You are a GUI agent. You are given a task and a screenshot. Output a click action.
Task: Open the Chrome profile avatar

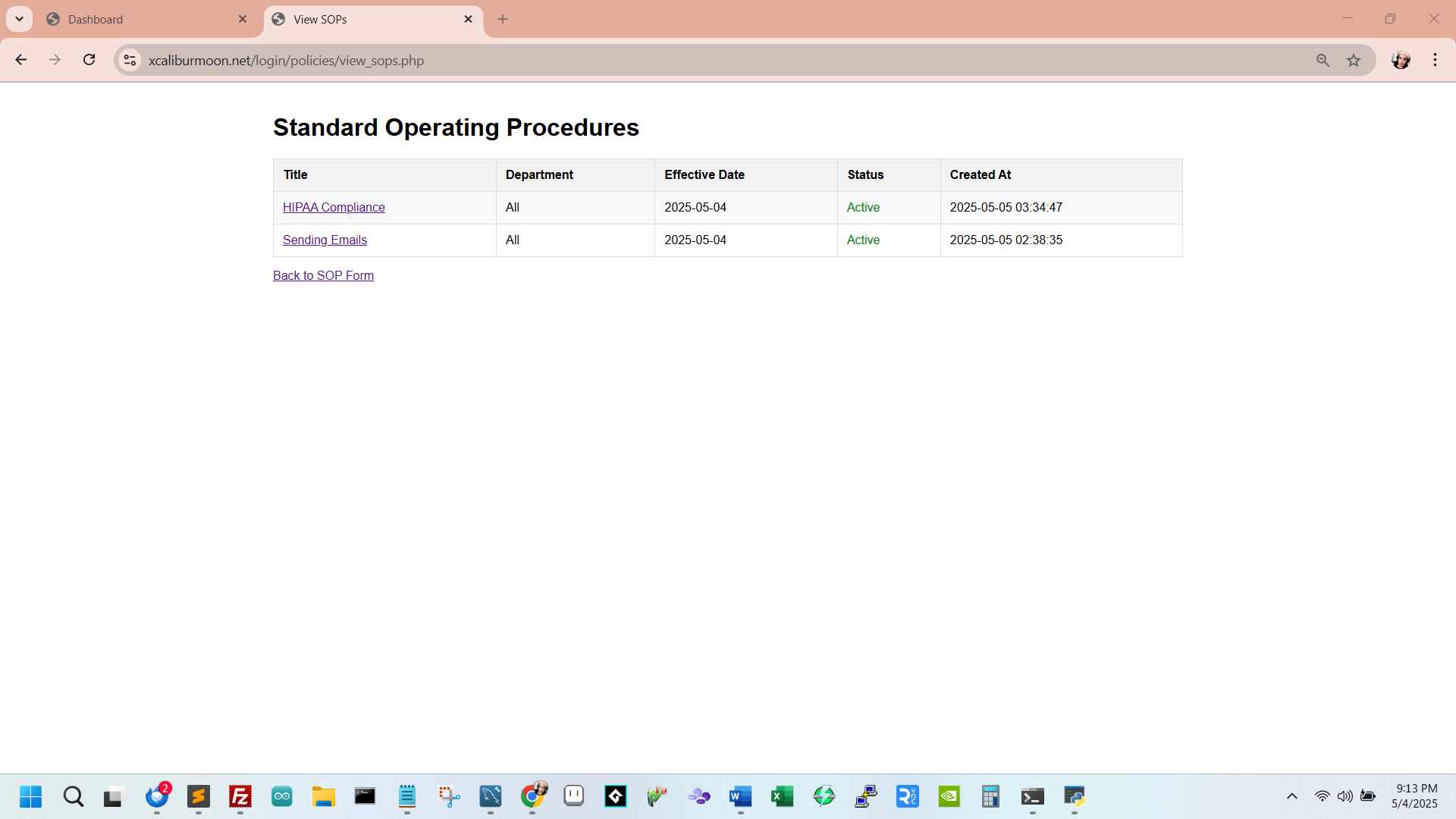pos(1400,60)
